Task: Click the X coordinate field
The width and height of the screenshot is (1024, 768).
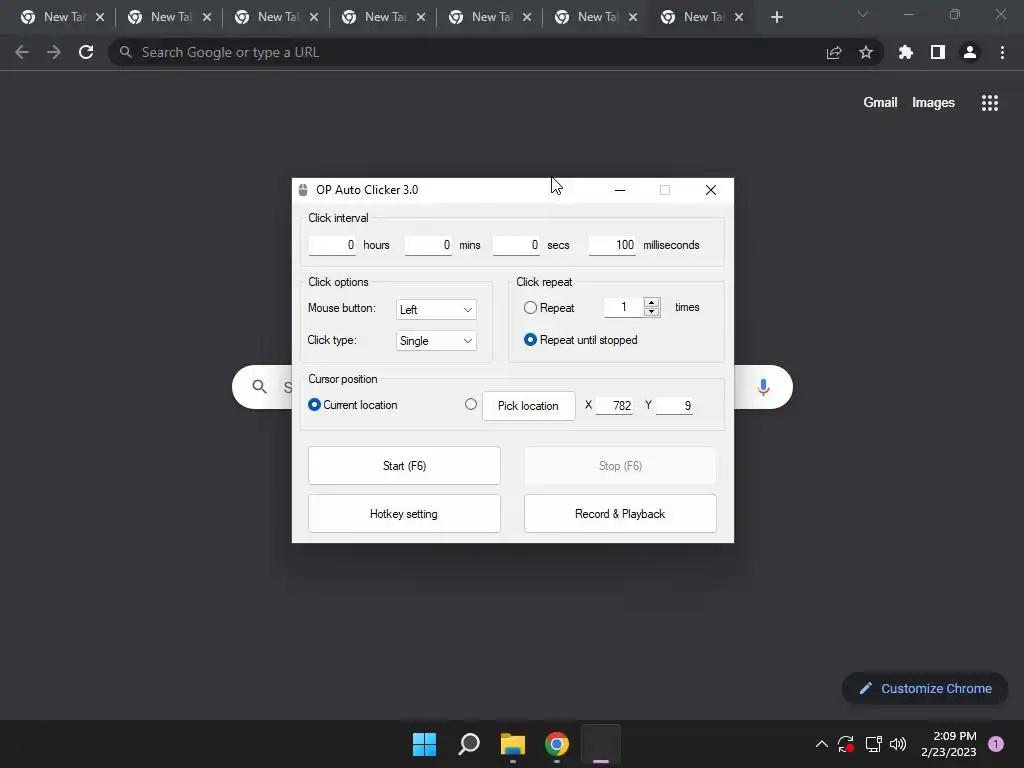Action: pos(614,406)
